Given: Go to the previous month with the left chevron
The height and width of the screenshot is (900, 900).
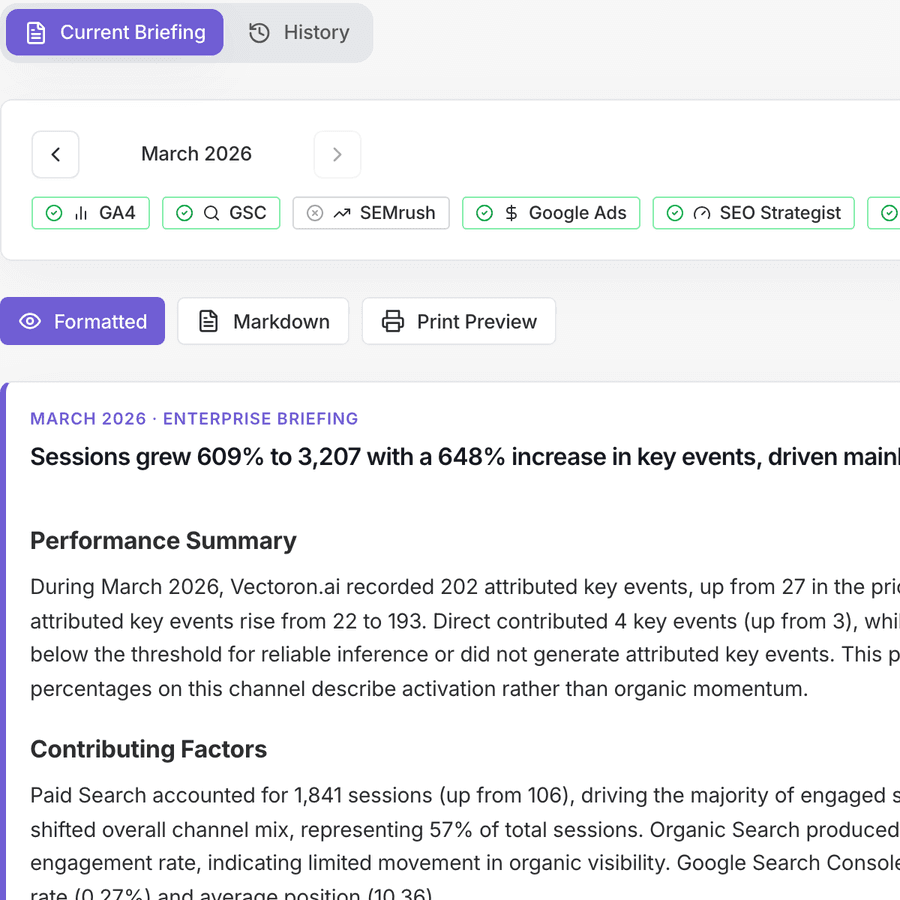Looking at the screenshot, I should tap(55, 154).
